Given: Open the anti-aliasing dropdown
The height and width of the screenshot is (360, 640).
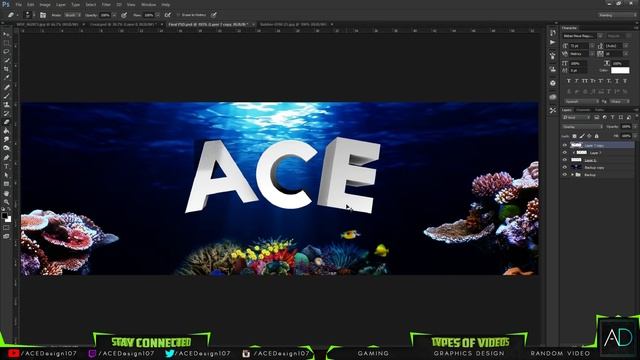Looking at the screenshot, I should point(620,101).
